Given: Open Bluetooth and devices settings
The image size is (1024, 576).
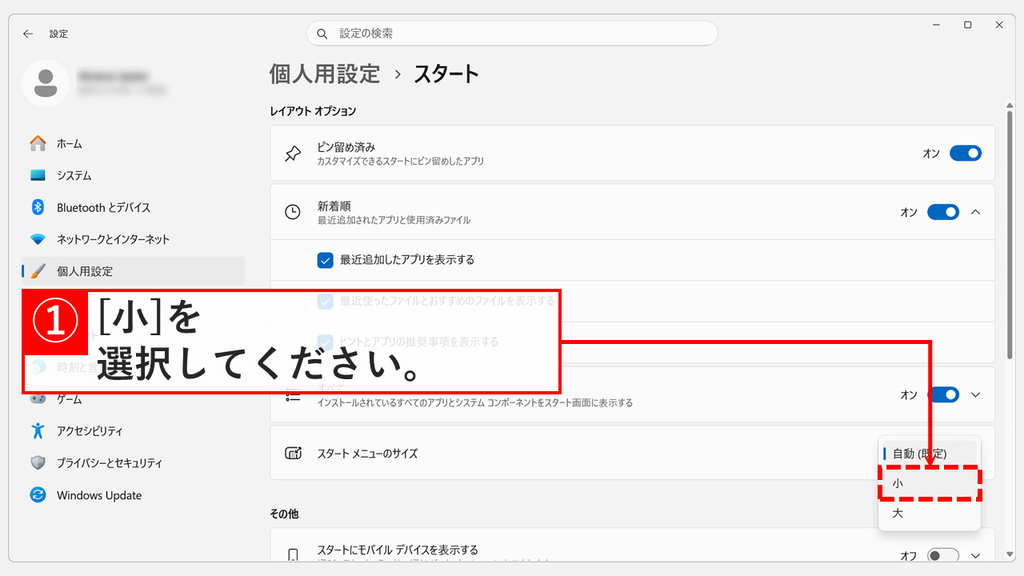Looking at the screenshot, I should (133, 207).
